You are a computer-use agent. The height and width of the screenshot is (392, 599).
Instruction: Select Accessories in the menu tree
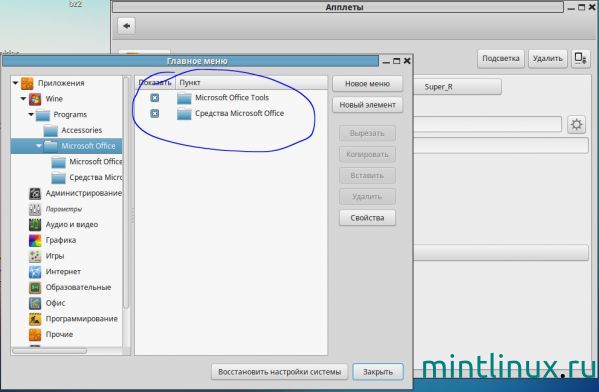tap(82, 130)
